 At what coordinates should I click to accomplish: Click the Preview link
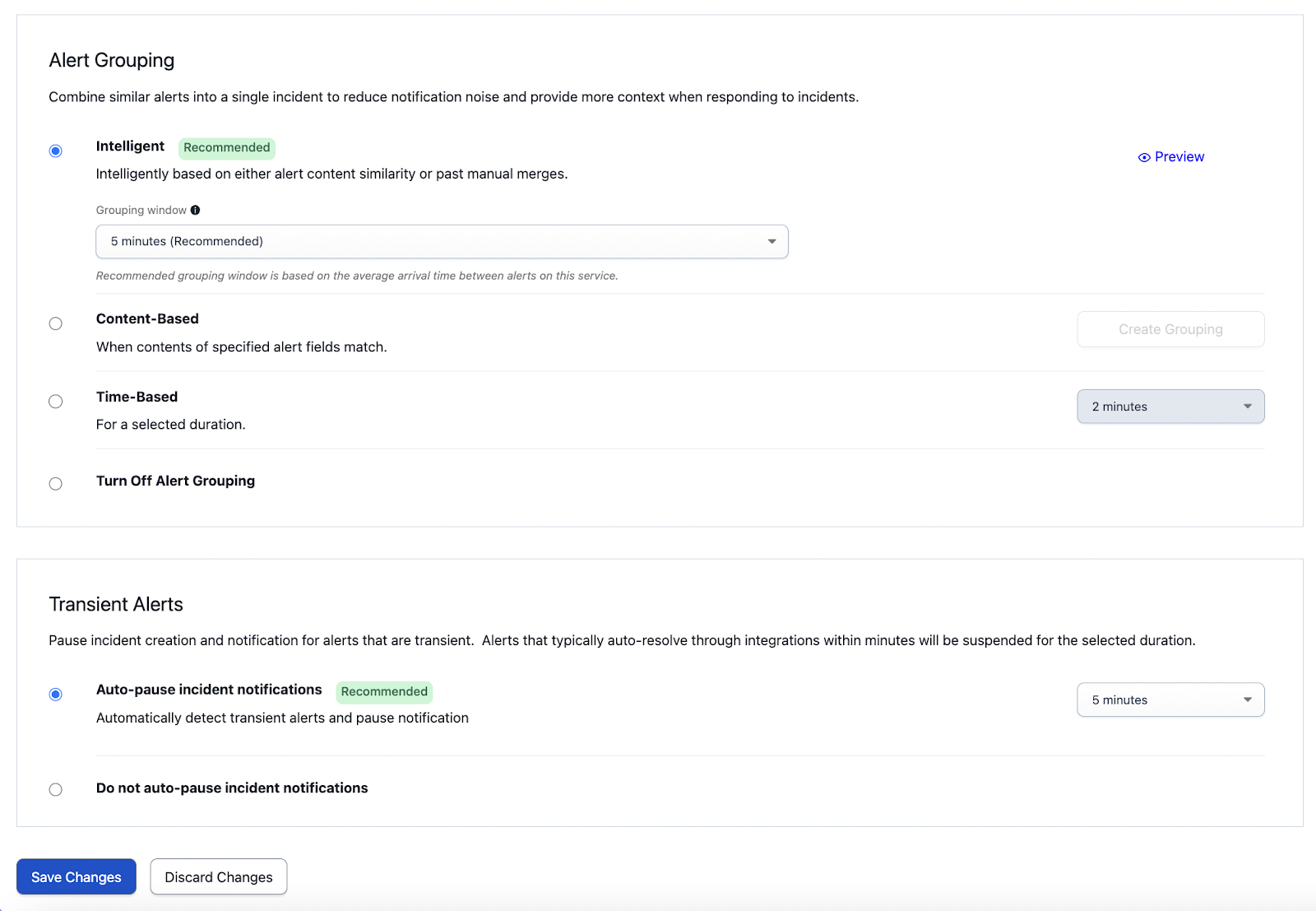(x=1179, y=157)
